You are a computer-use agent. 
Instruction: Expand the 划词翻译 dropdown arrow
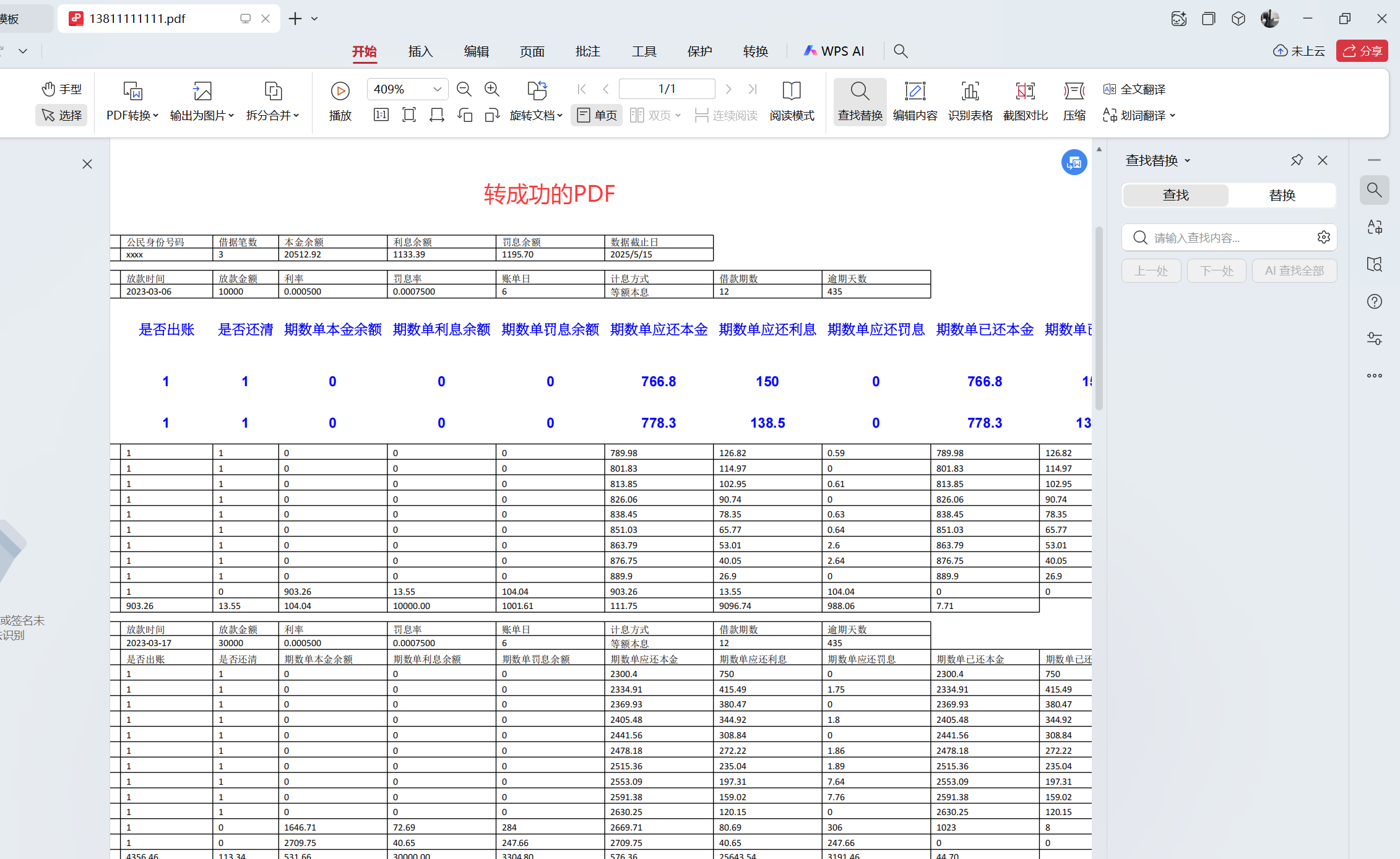tap(1173, 116)
